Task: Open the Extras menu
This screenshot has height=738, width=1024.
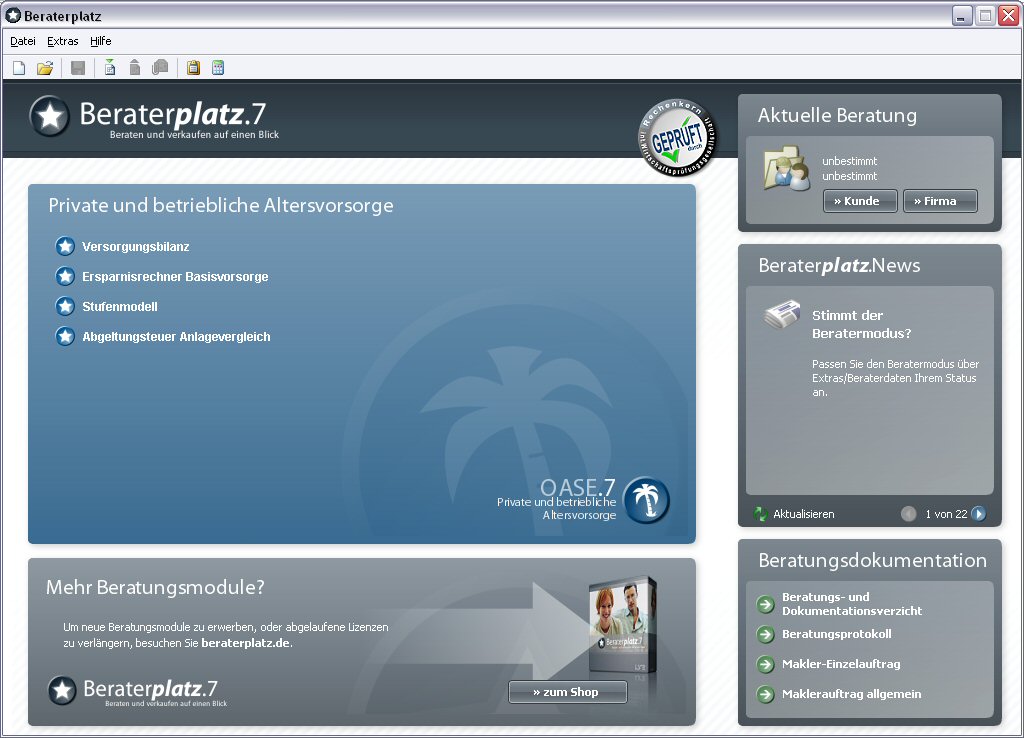Action: tap(63, 41)
